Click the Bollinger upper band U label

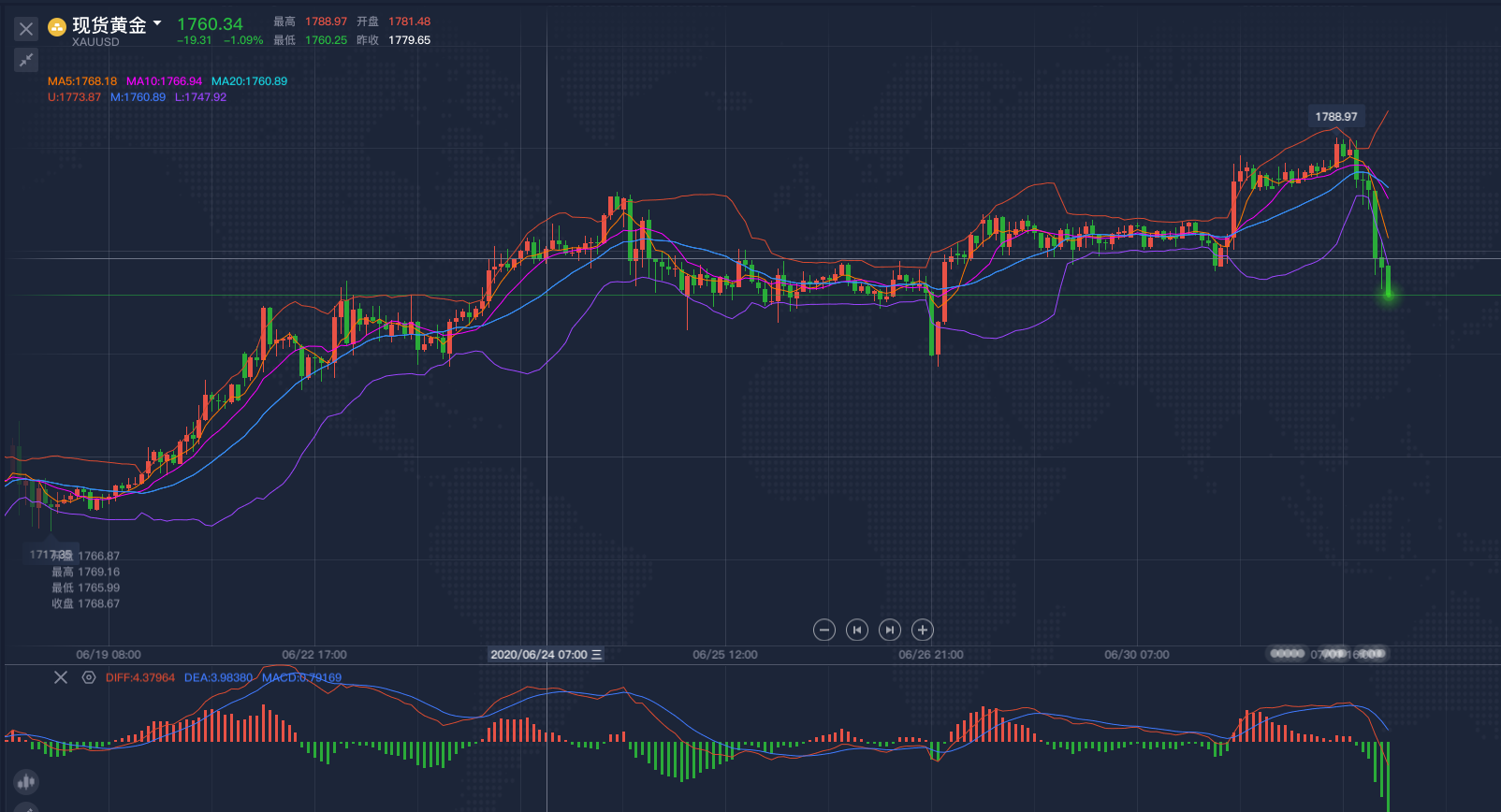pyautogui.click(x=74, y=97)
